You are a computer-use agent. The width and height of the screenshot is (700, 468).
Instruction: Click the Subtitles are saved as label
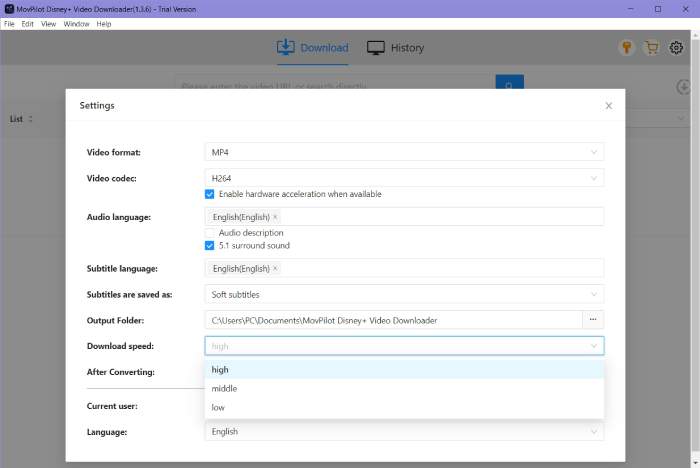tap(129, 294)
